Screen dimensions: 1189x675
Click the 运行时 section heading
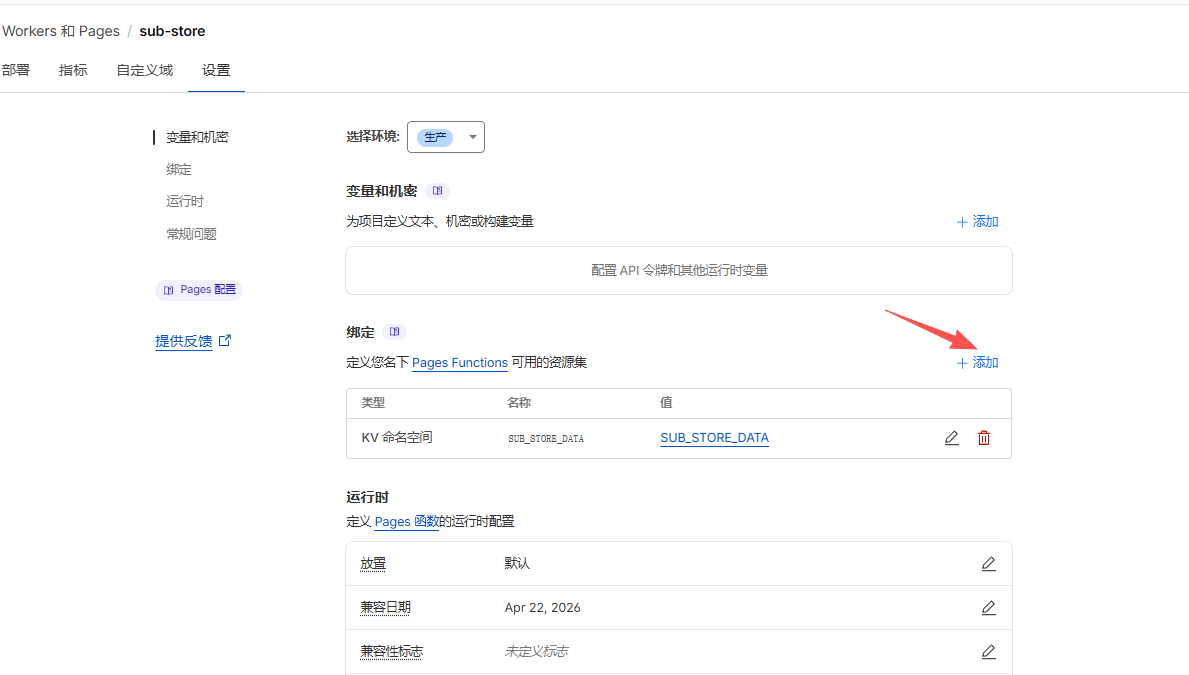point(368,498)
